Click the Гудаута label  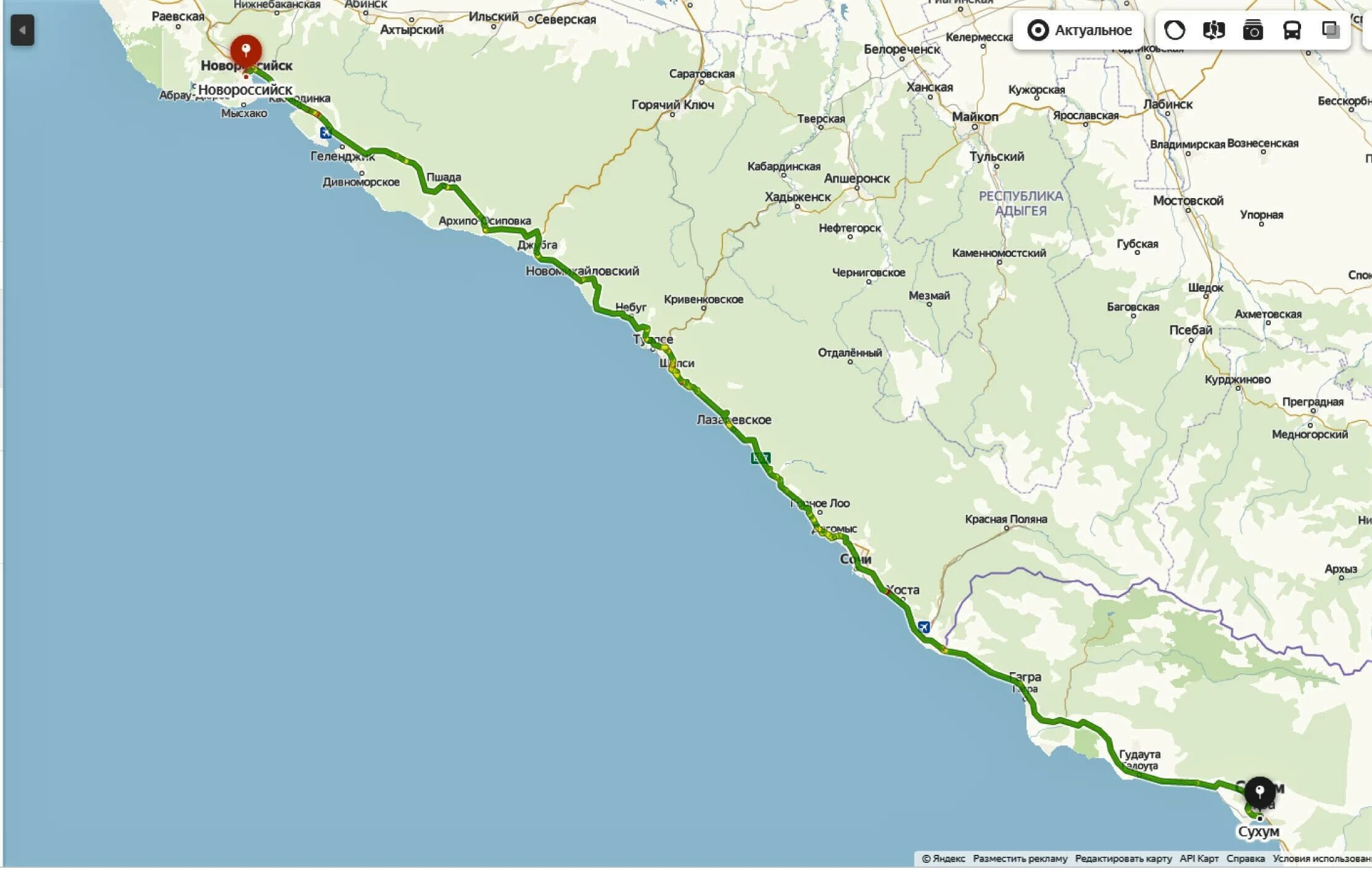pyautogui.click(x=1139, y=754)
